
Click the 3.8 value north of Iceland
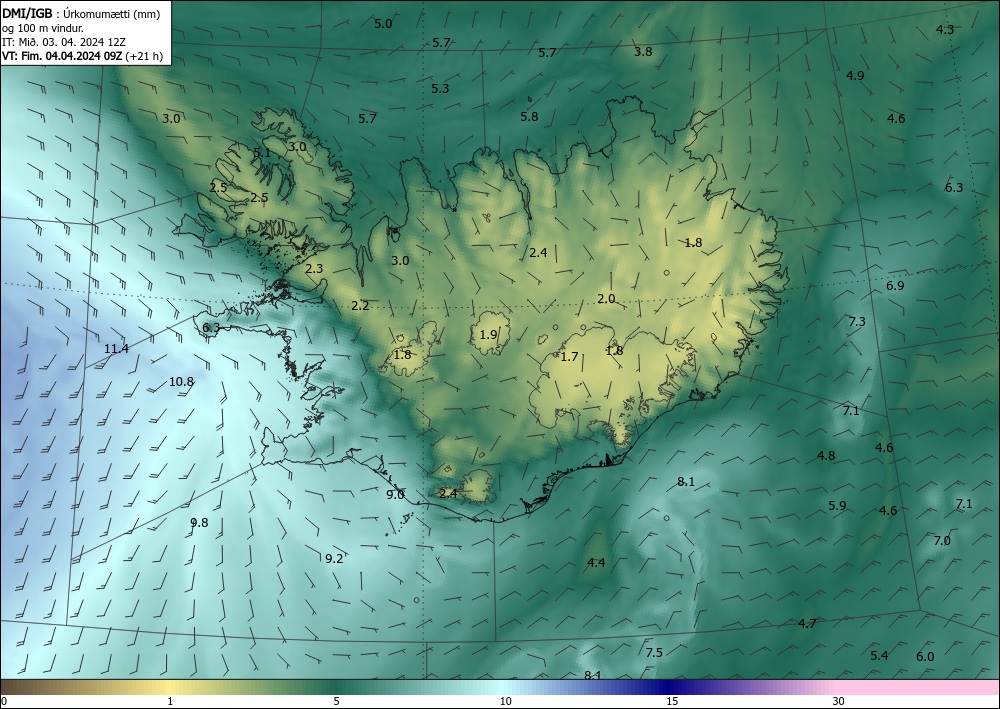pos(643,52)
